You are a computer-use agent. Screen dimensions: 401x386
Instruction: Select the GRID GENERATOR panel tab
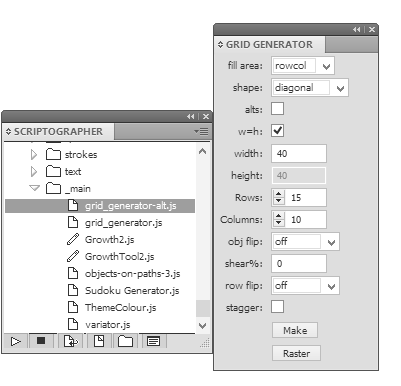coord(269,44)
